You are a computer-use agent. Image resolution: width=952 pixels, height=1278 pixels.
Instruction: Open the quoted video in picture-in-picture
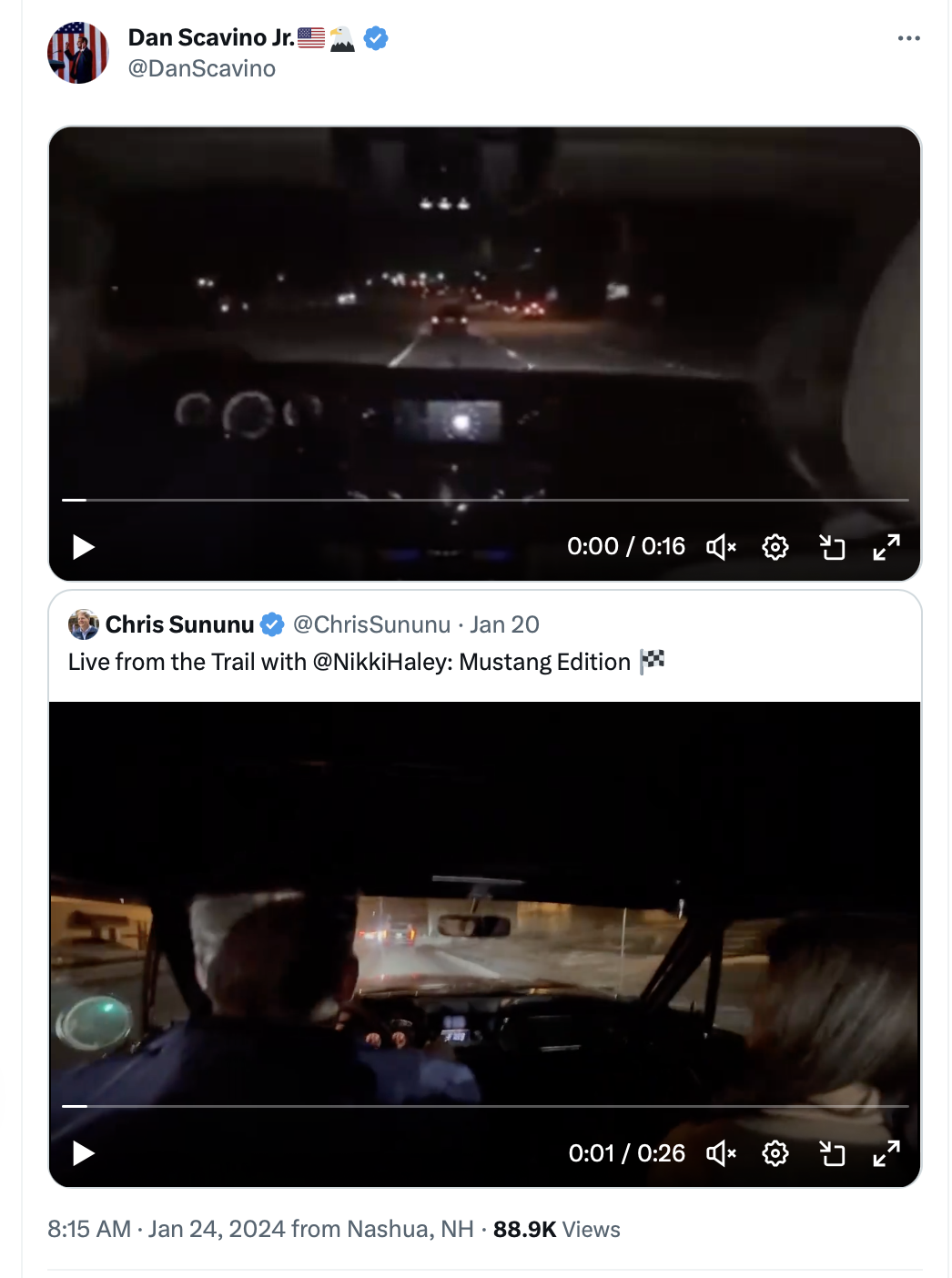click(832, 1153)
